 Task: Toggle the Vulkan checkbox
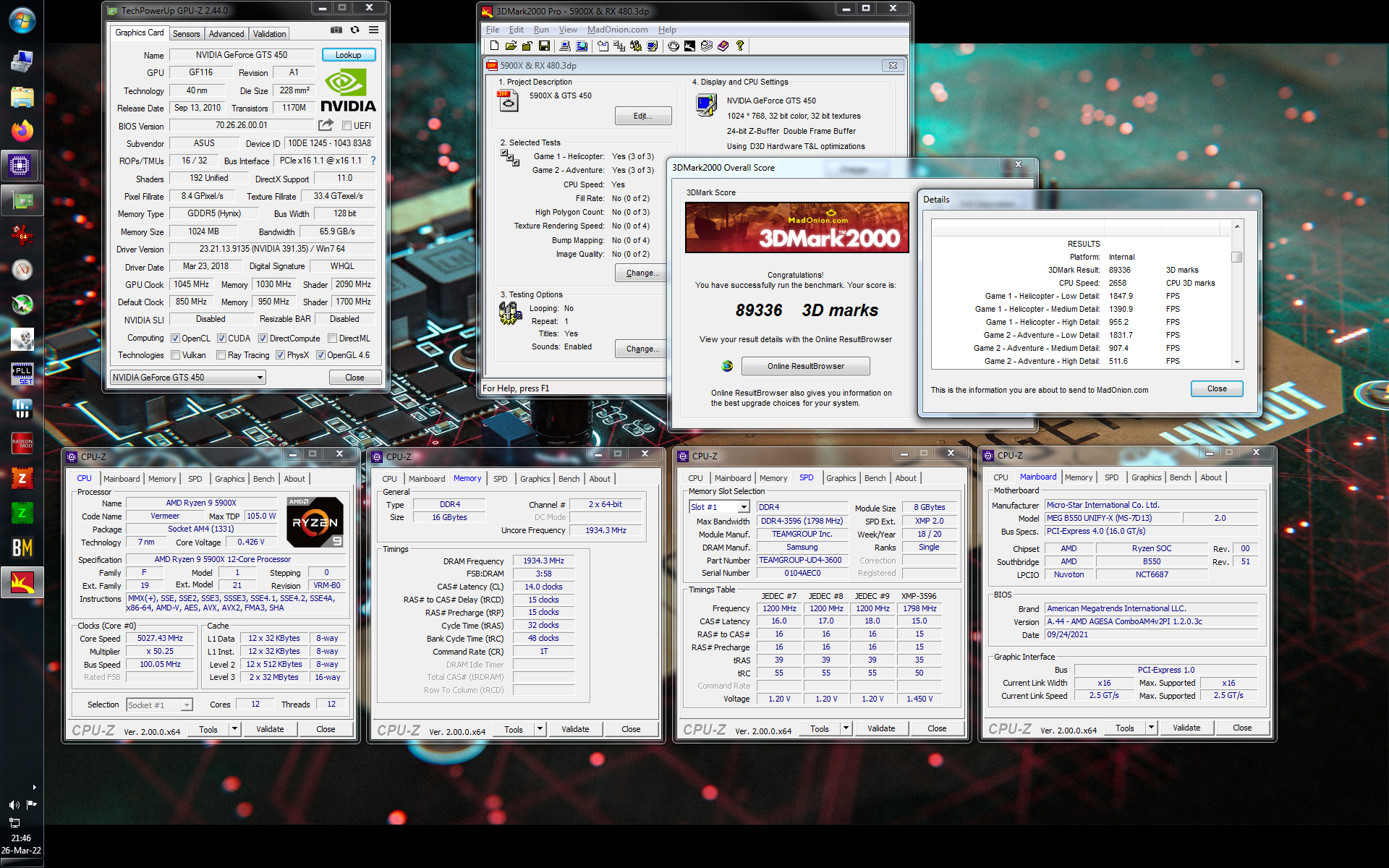pos(175,355)
